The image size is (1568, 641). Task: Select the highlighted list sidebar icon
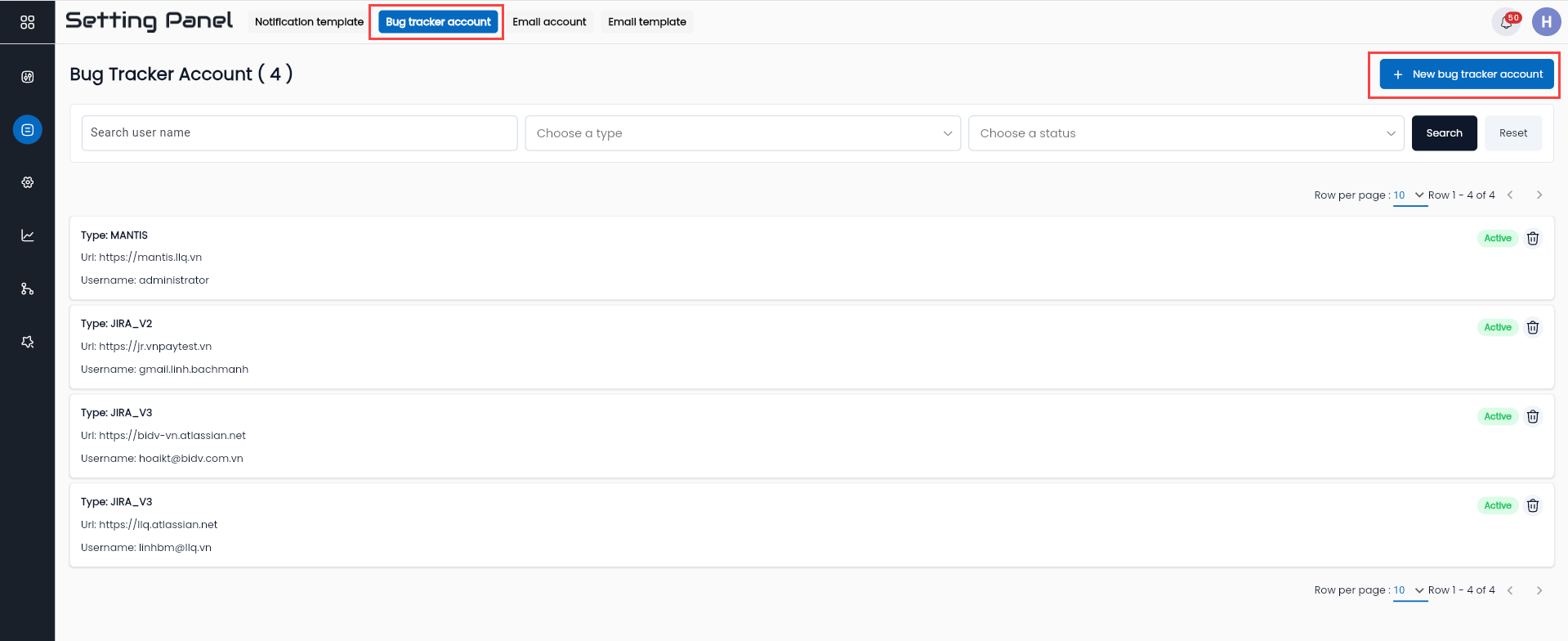click(x=27, y=129)
